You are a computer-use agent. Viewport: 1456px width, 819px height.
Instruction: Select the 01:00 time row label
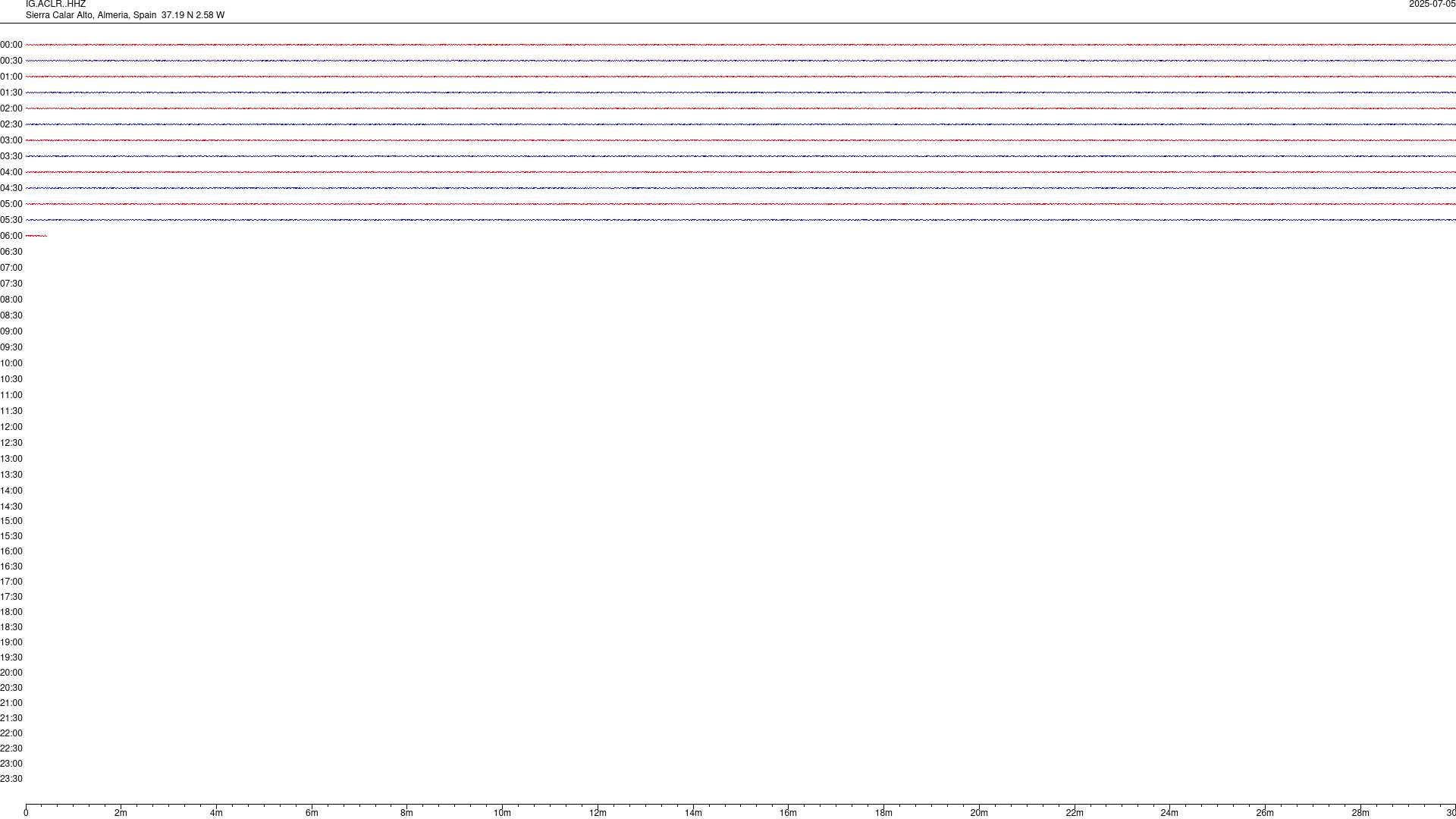coord(11,77)
